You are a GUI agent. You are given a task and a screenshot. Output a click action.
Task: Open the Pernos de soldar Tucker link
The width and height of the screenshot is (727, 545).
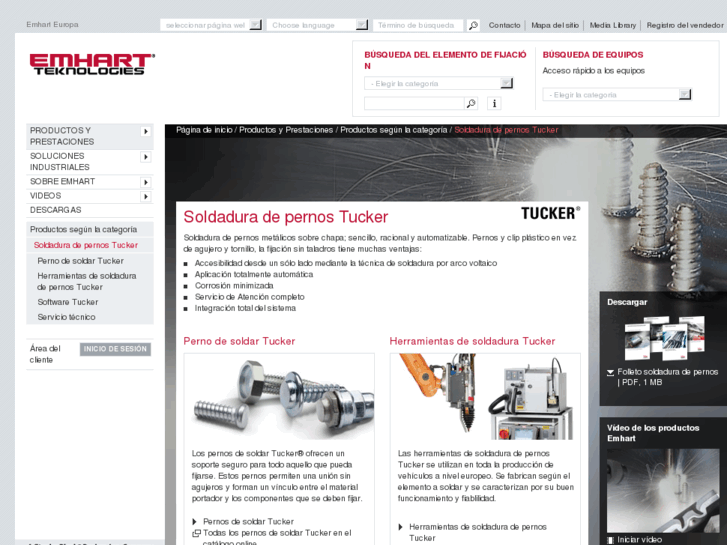click(249, 522)
